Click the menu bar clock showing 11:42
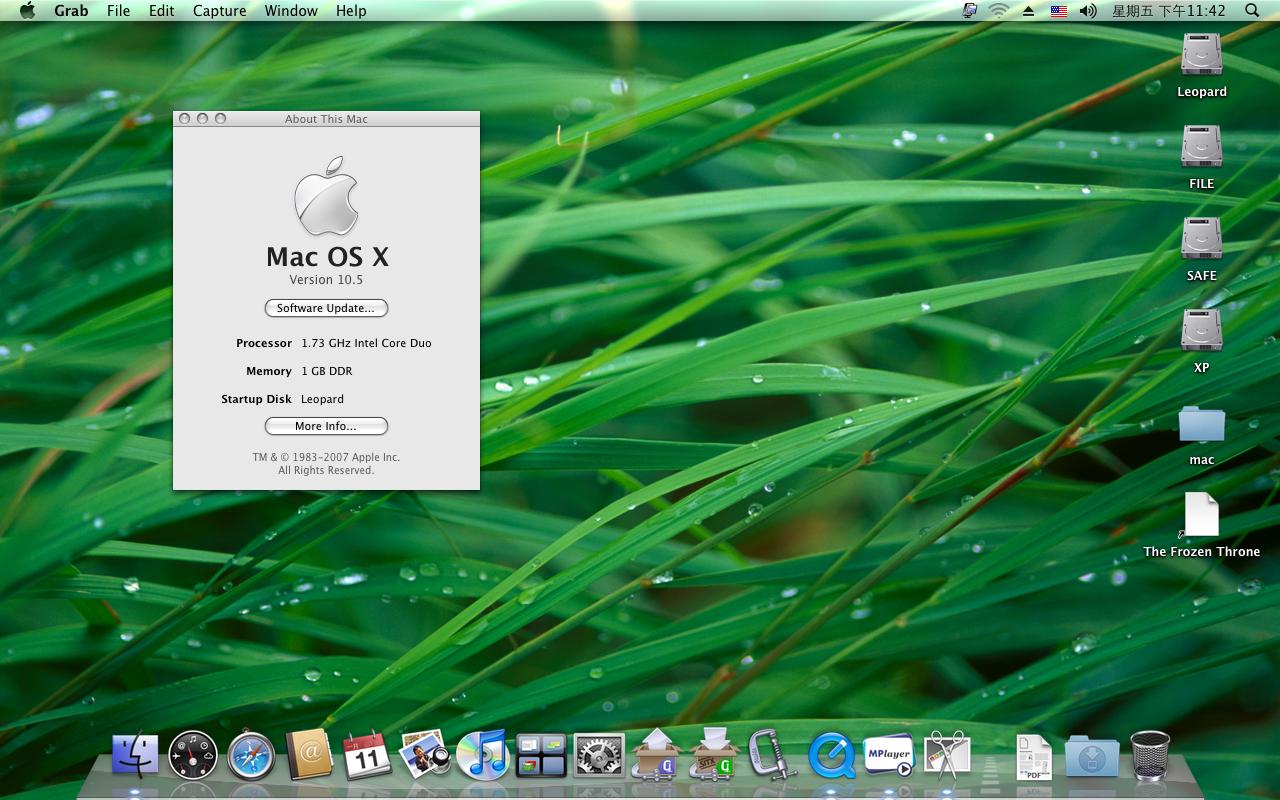 point(1168,10)
